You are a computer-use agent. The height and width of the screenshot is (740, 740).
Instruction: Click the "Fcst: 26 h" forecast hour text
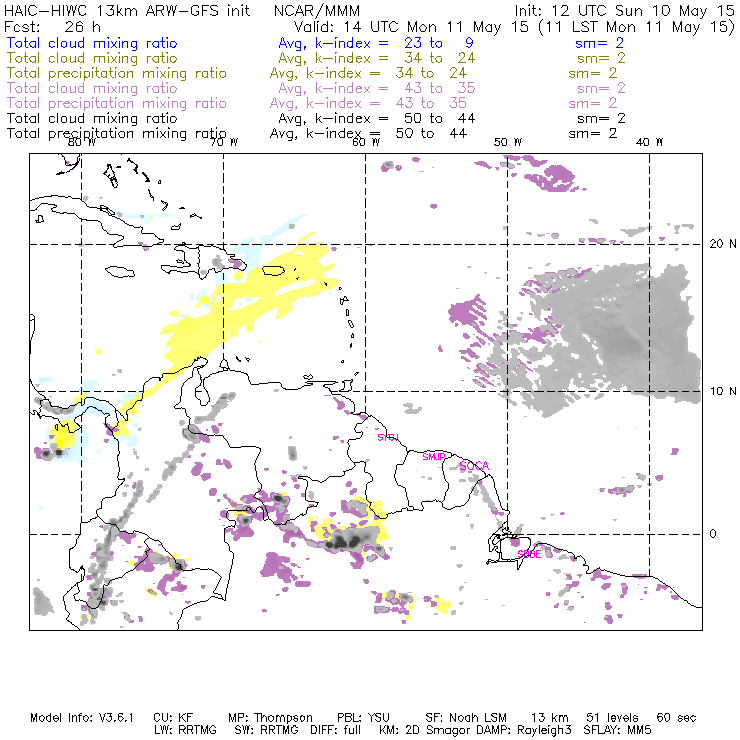[x=52, y=27]
